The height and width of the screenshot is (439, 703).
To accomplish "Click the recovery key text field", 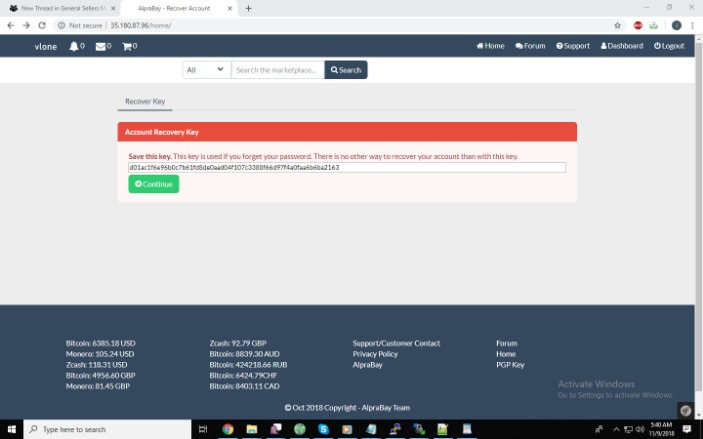I will [x=346, y=168].
